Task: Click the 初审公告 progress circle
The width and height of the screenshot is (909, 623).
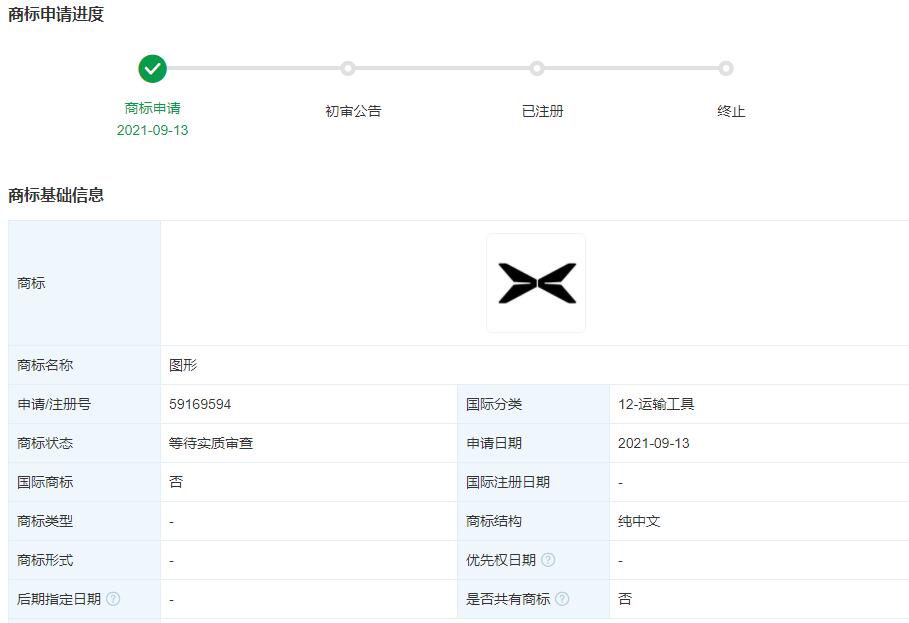Action: click(x=348, y=69)
